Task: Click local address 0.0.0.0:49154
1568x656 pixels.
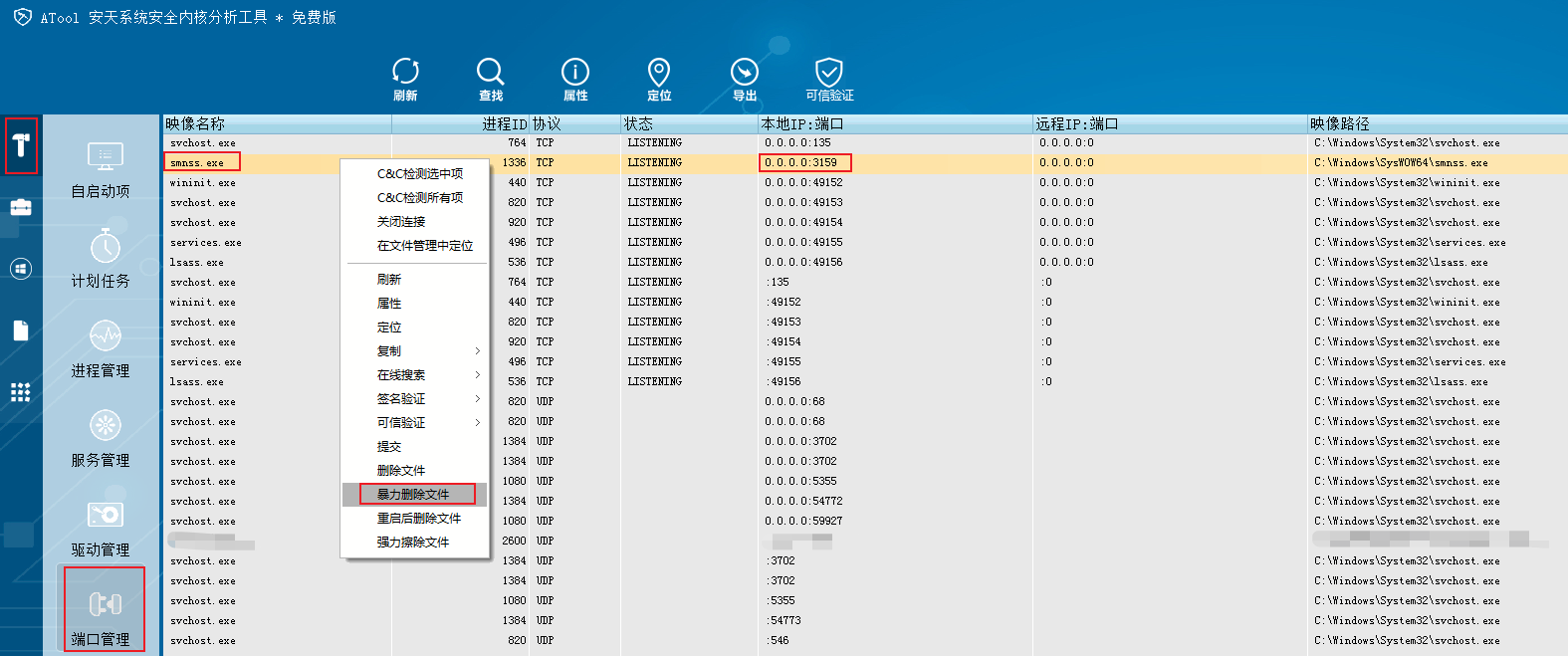Action: point(803,223)
